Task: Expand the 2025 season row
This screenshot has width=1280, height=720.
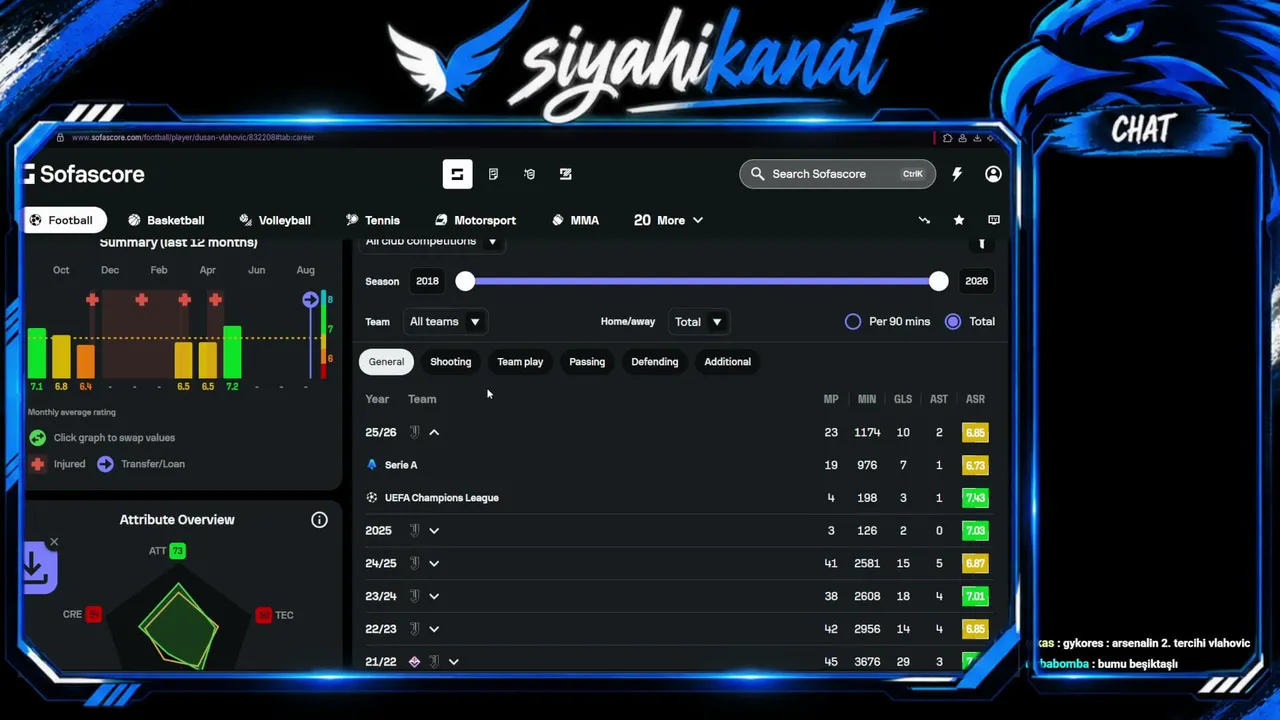Action: click(434, 531)
